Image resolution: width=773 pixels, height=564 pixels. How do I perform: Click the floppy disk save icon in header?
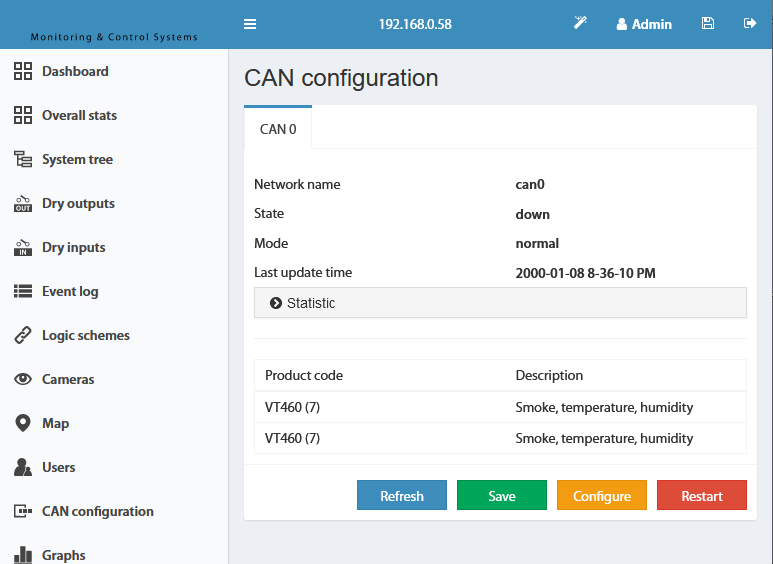(707, 23)
